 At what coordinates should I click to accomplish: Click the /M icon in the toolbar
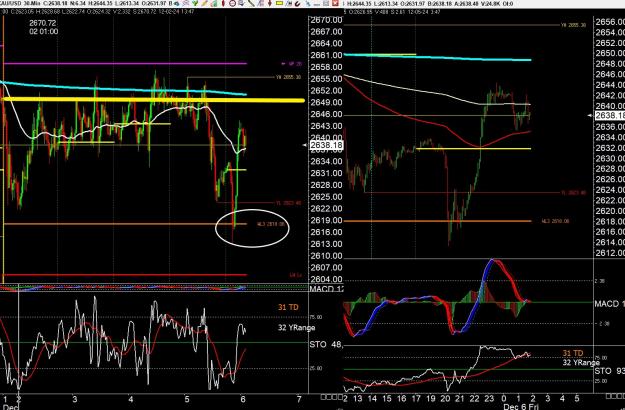pos(288,4)
